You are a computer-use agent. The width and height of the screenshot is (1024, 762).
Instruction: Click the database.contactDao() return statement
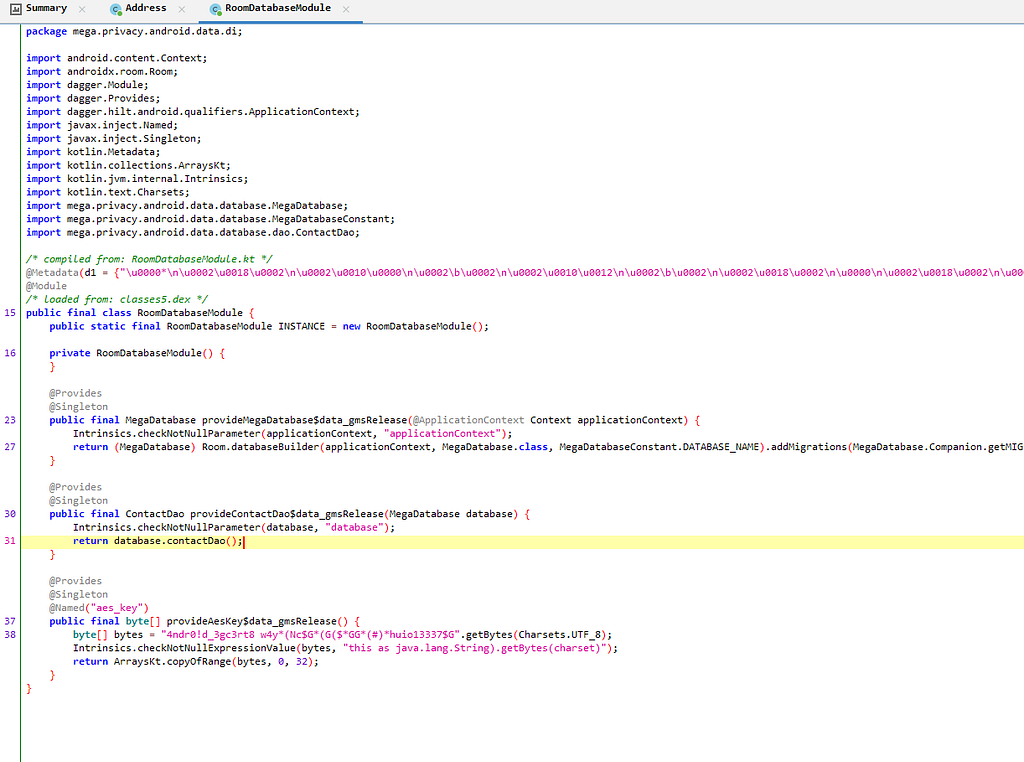click(158, 541)
